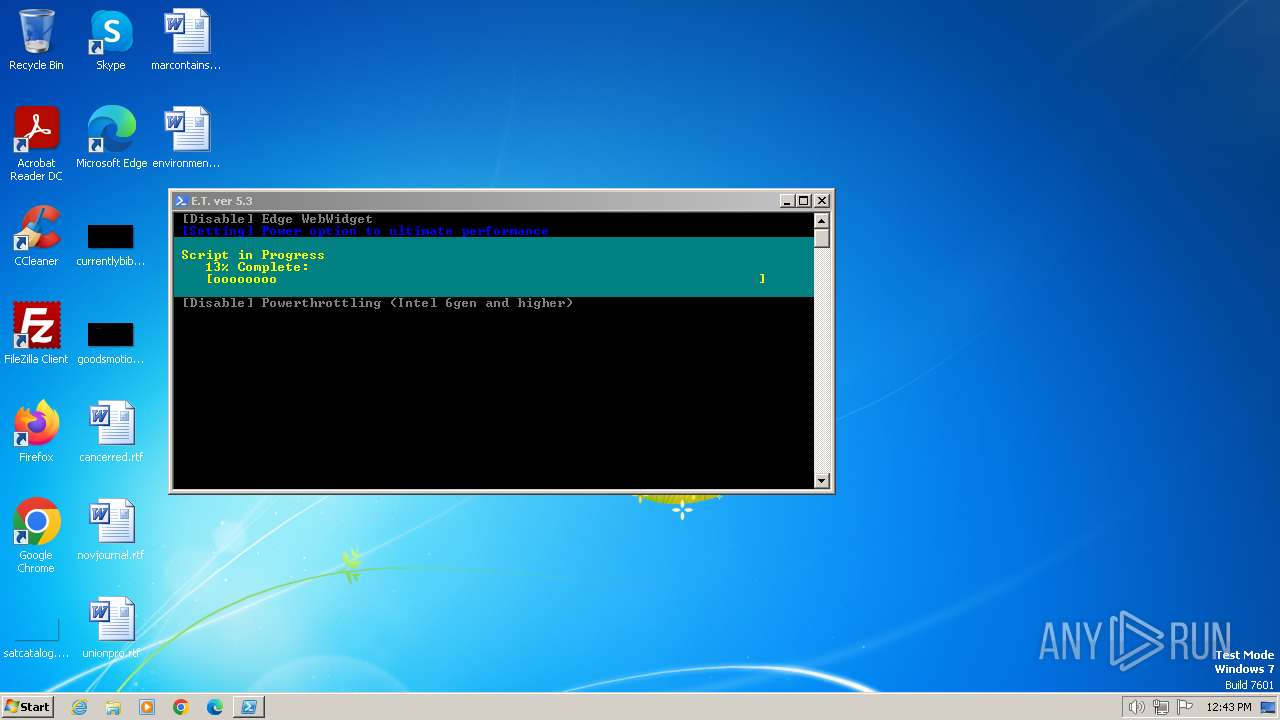The height and width of the screenshot is (720, 1280).
Task: Click the '[Setting] Power option' line
Action: pos(365,231)
